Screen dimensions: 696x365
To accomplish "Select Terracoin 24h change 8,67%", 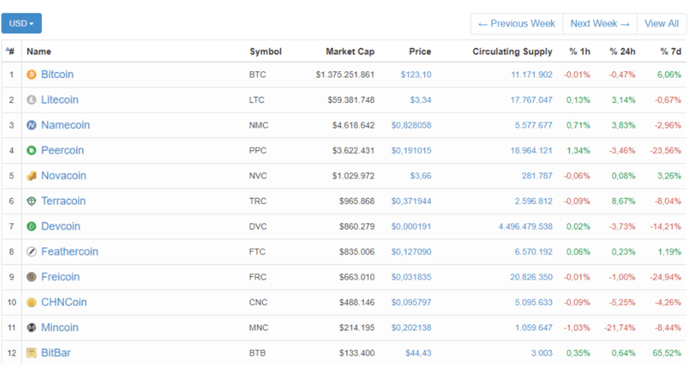I will pyautogui.click(x=623, y=201).
